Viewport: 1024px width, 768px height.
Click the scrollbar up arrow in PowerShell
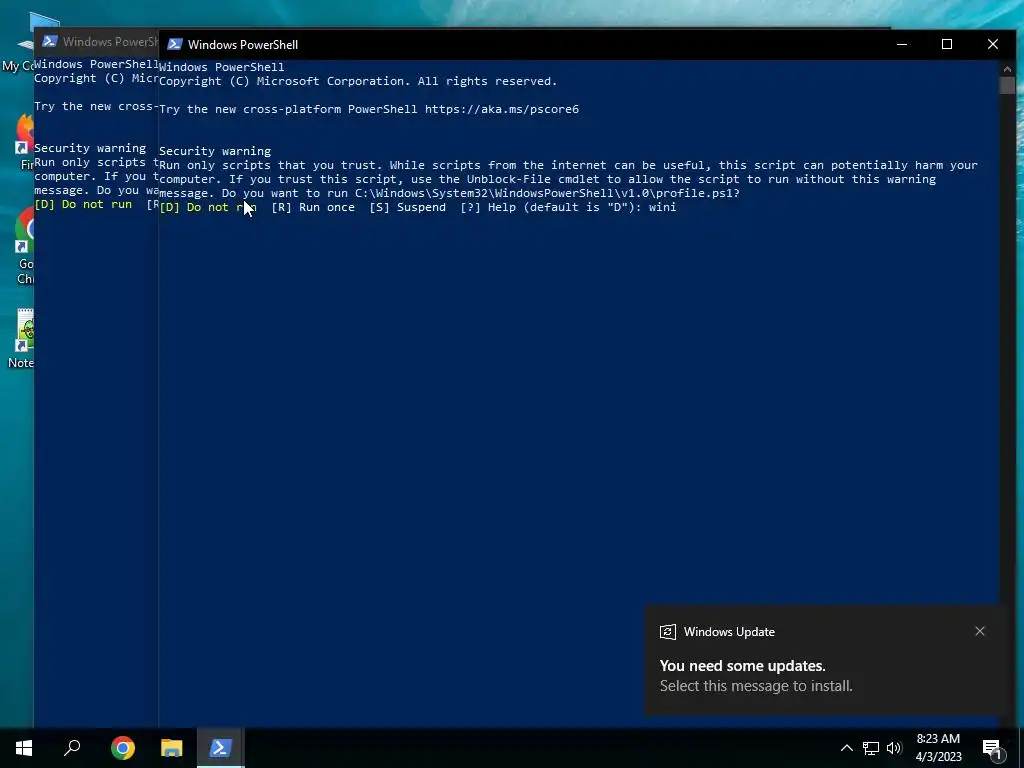point(1007,69)
